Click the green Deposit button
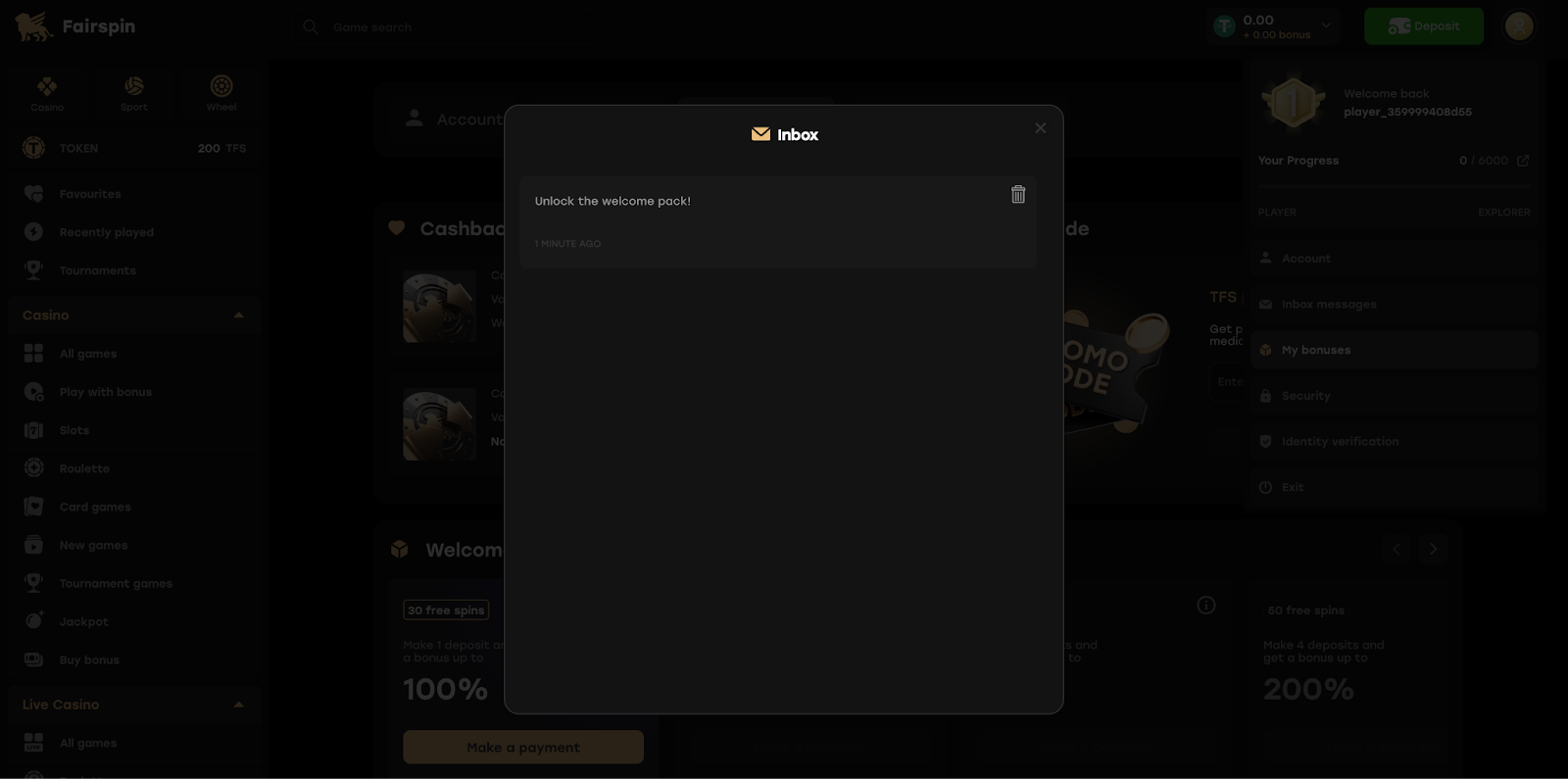1568x779 pixels. click(1424, 26)
